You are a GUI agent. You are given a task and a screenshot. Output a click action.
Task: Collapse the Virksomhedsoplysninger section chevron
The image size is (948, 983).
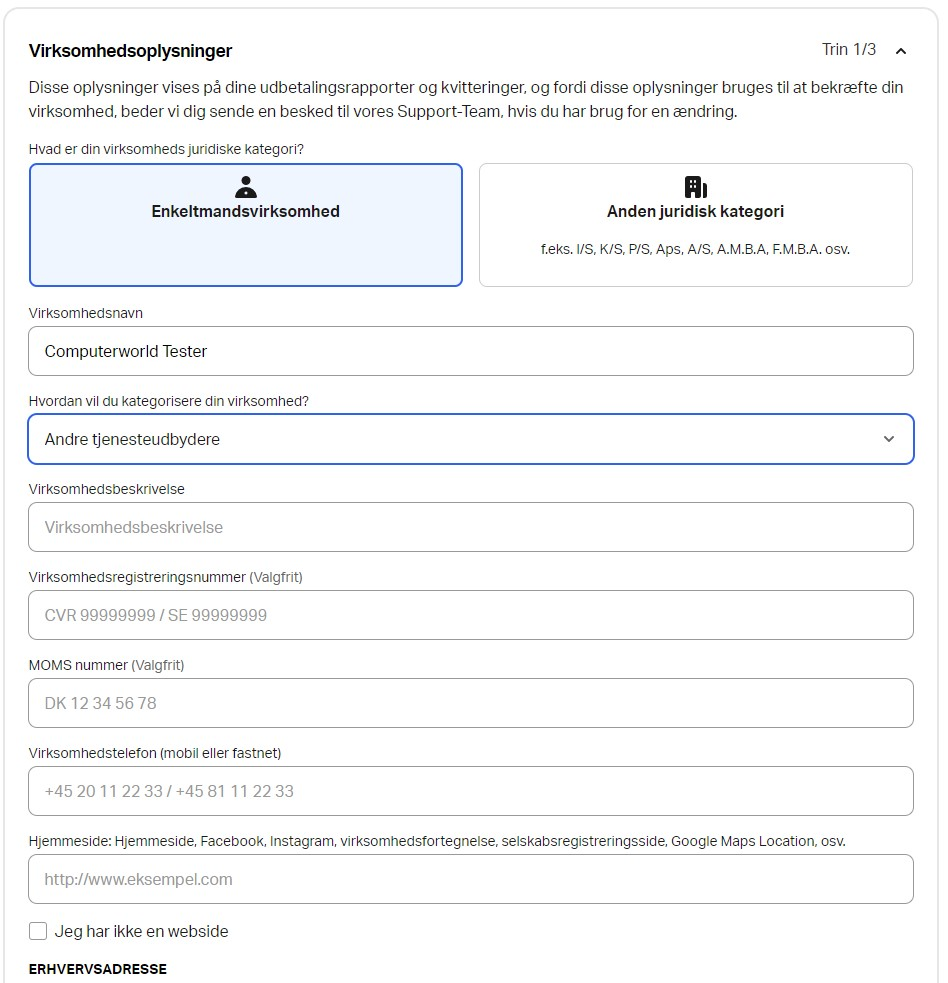[901, 51]
